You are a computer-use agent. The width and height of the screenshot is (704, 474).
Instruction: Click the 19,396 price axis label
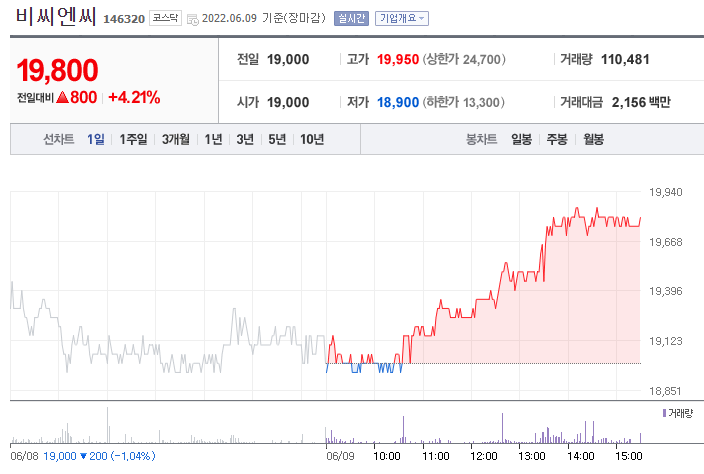pyautogui.click(x=666, y=291)
